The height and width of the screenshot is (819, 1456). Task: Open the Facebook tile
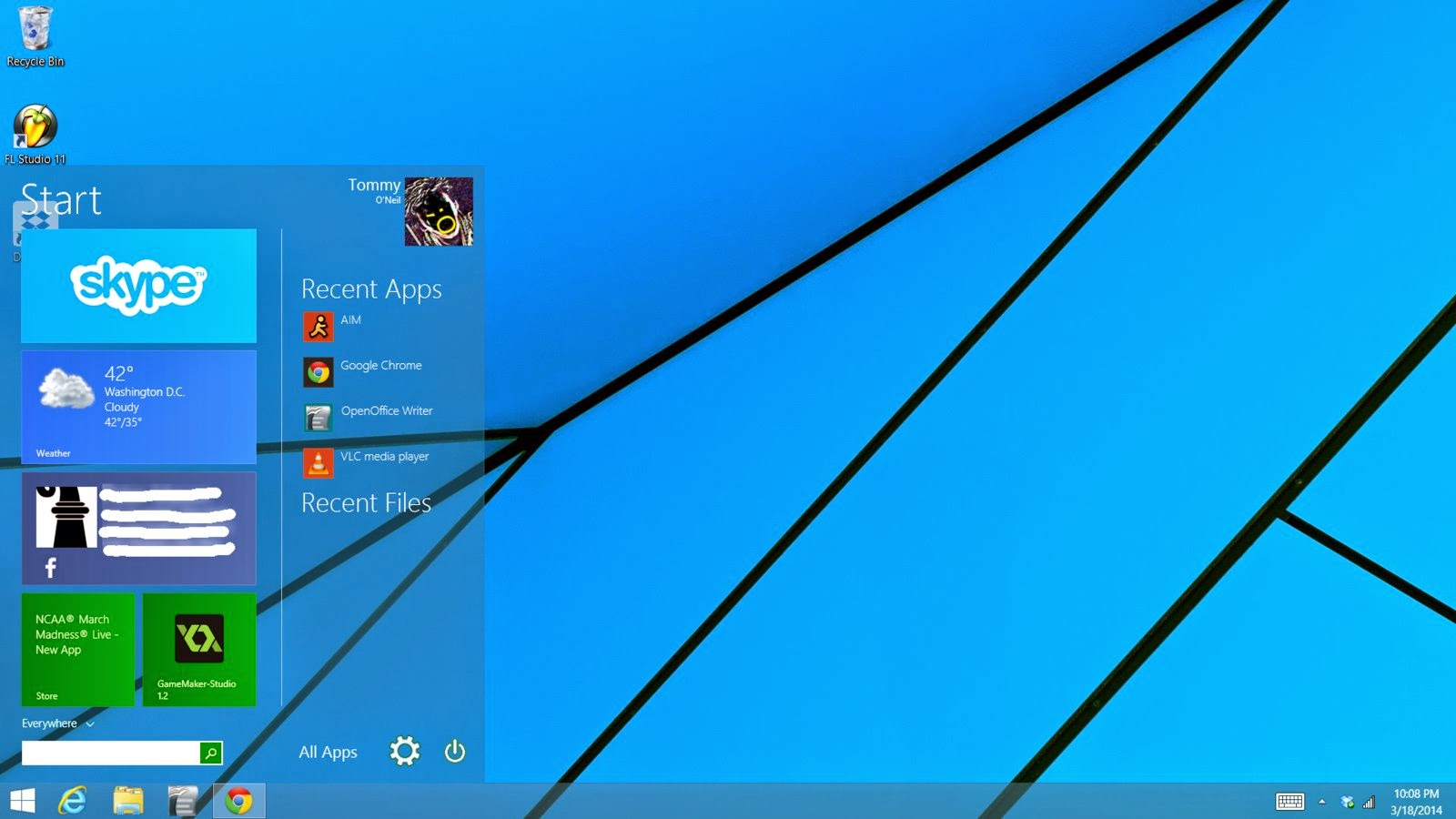tap(138, 528)
